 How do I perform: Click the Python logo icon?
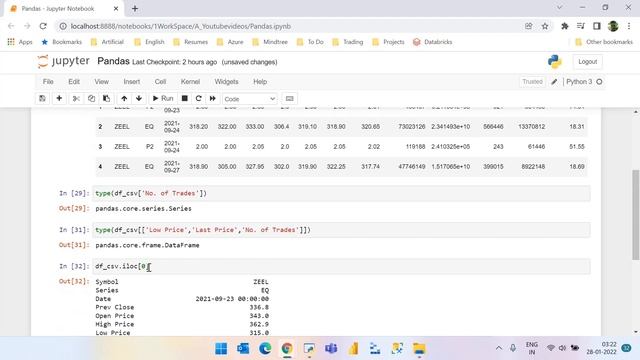point(555,62)
